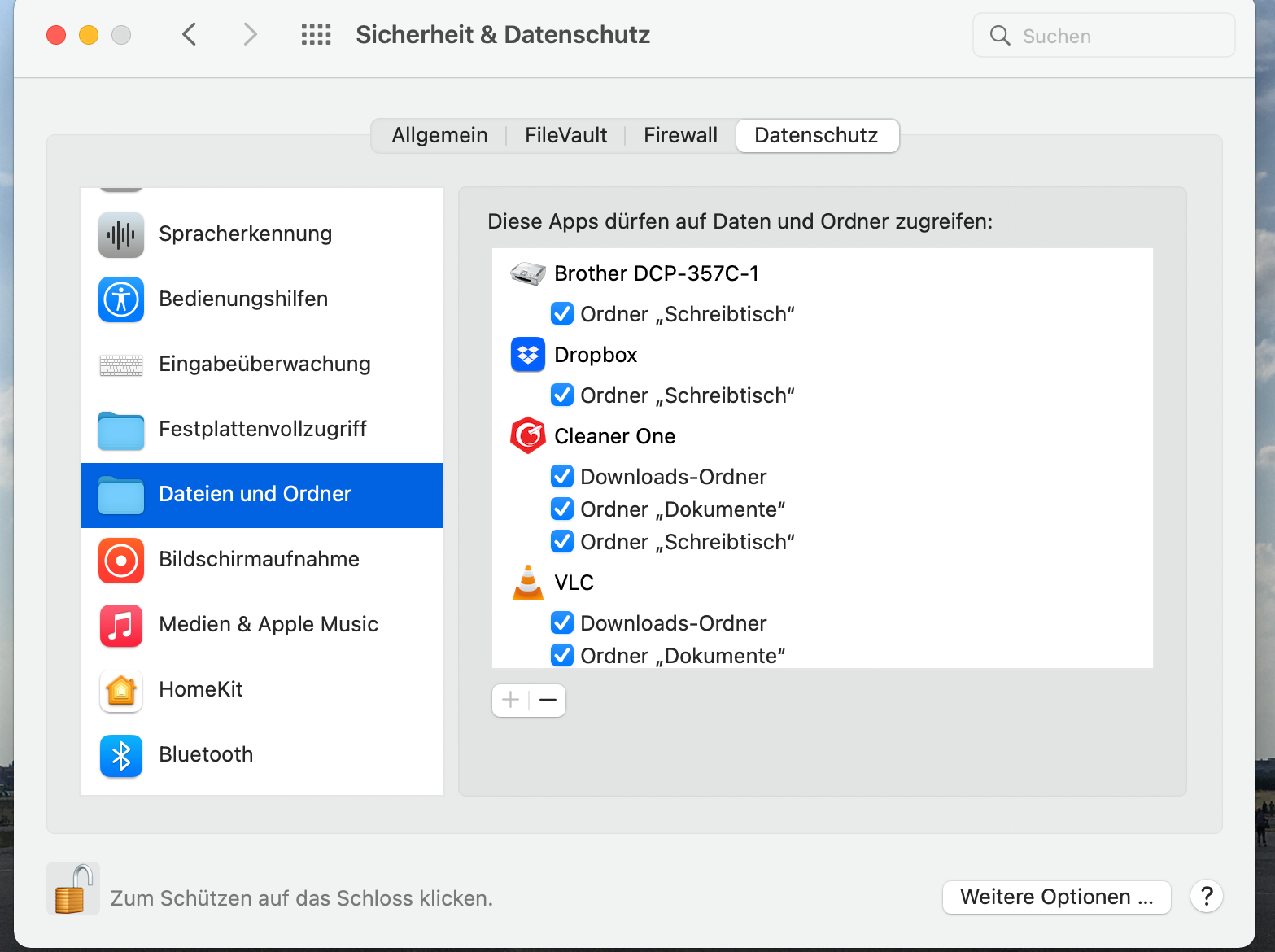Screen dimensions: 1275x952
Task: Open Weitere Optionen button
Action: (x=1056, y=897)
